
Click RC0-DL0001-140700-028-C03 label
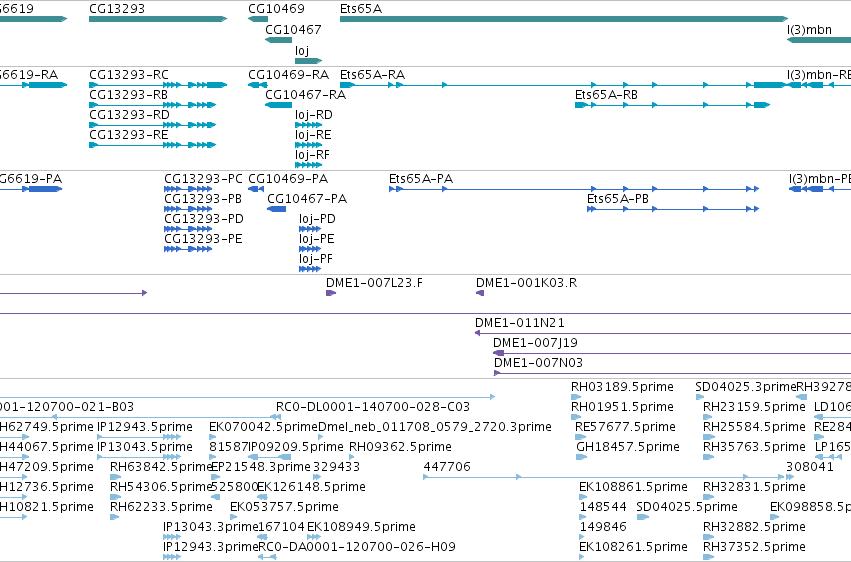click(x=373, y=407)
